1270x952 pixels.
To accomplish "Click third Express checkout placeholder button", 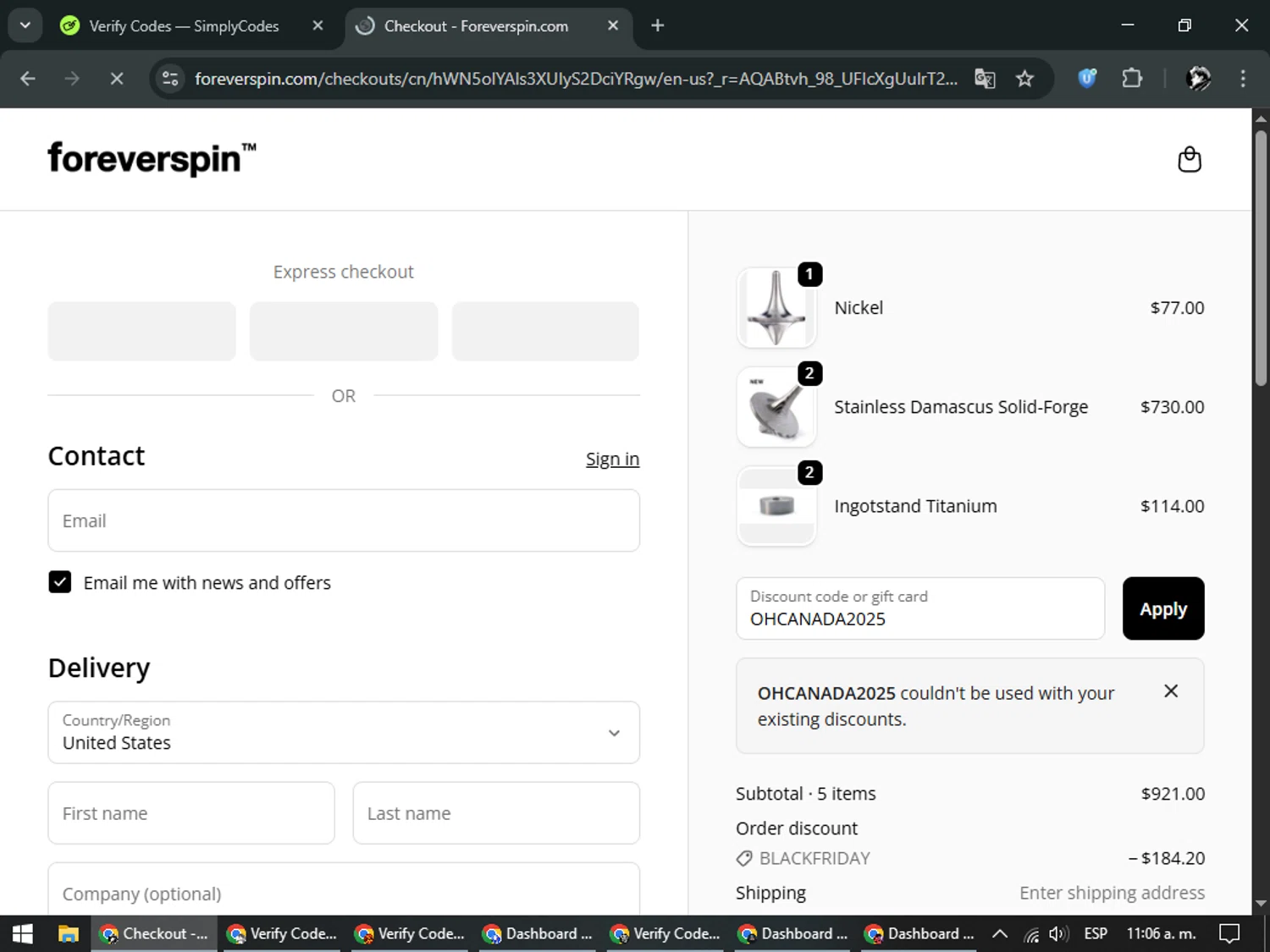I will pyautogui.click(x=545, y=331).
